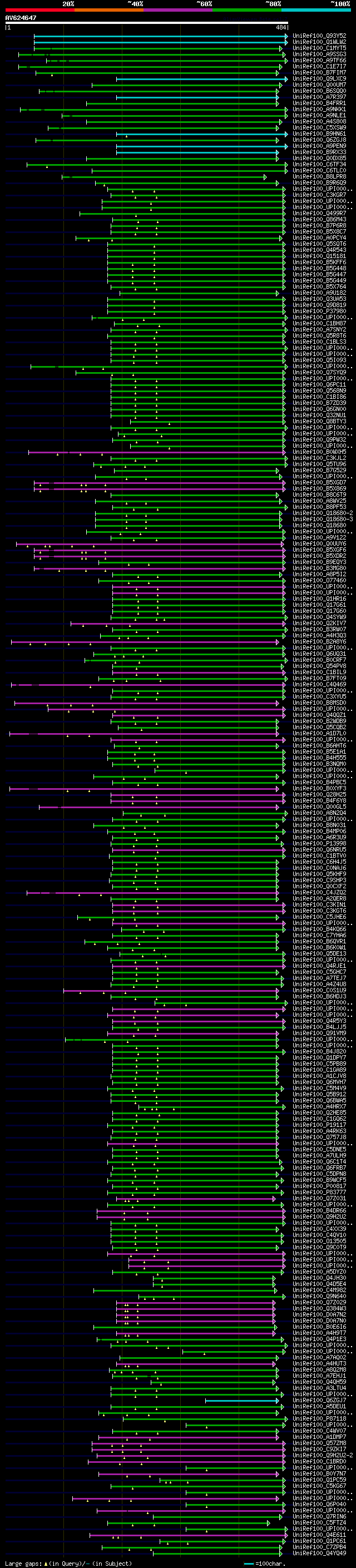Click the red ~20% identity legend segment
The image size is (356, 1568).
click(39, 10)
